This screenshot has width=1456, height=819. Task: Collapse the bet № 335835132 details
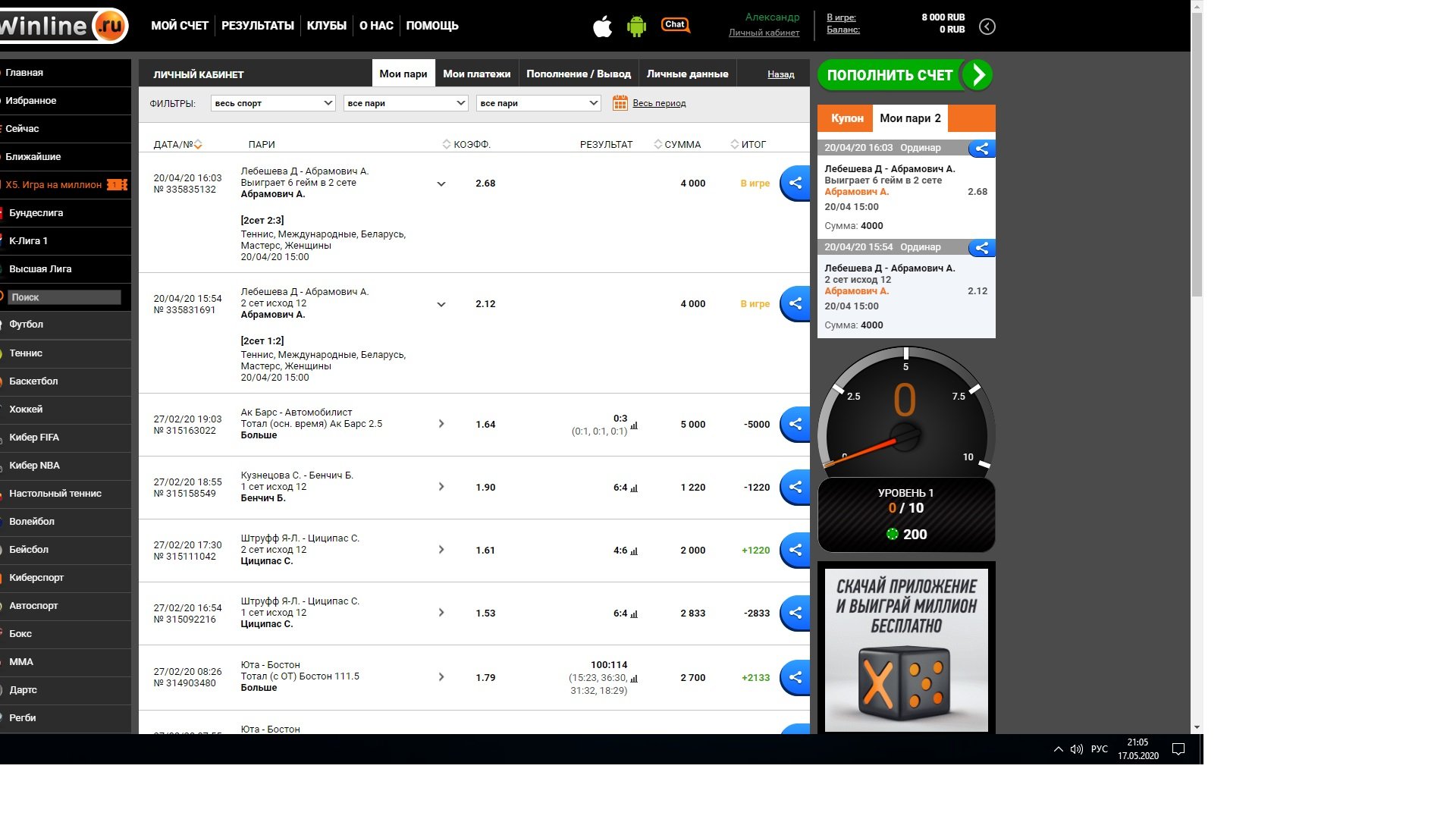(441, 184)
